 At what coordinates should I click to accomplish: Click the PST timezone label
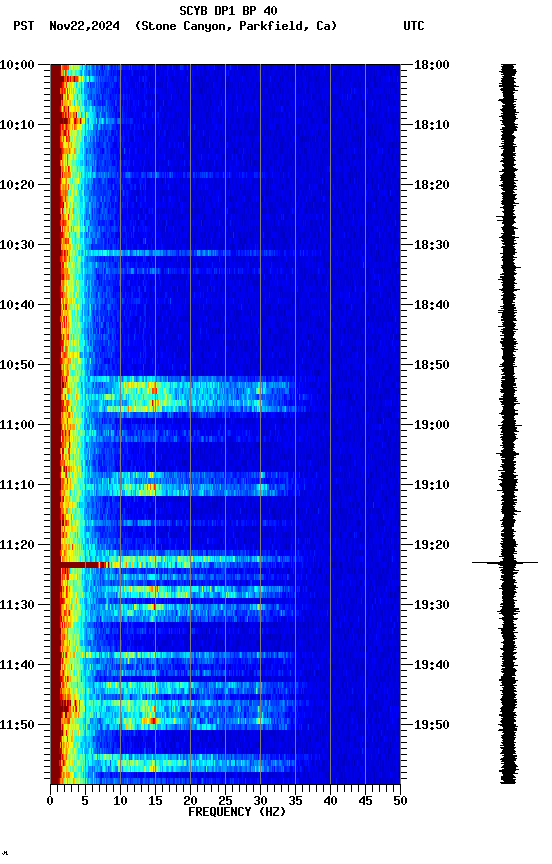click(24, 26)
